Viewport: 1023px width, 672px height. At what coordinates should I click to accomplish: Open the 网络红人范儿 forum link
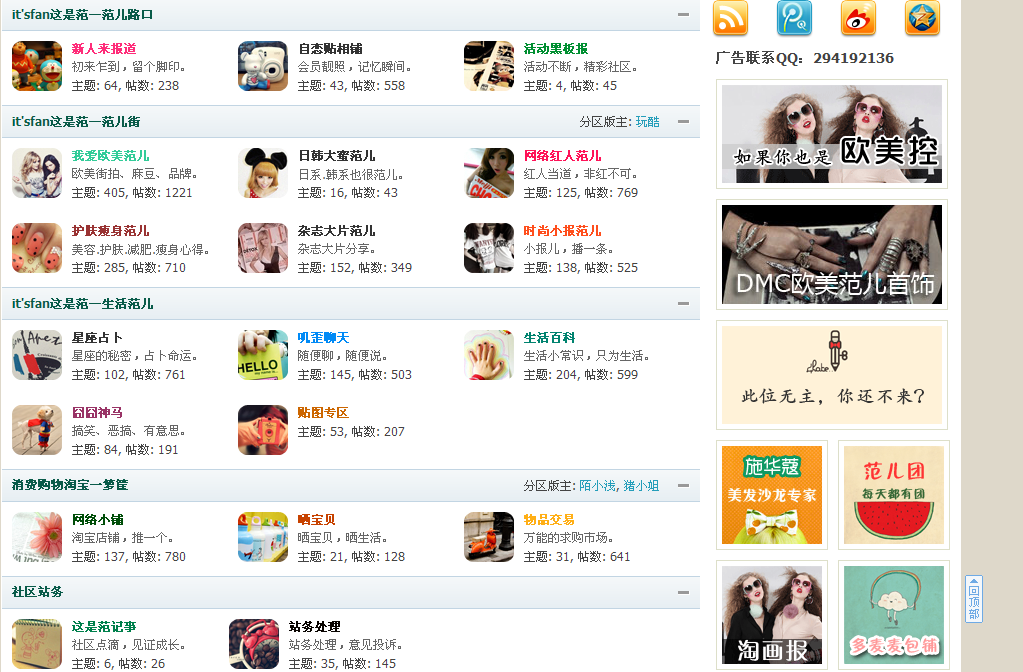[562, 155]
